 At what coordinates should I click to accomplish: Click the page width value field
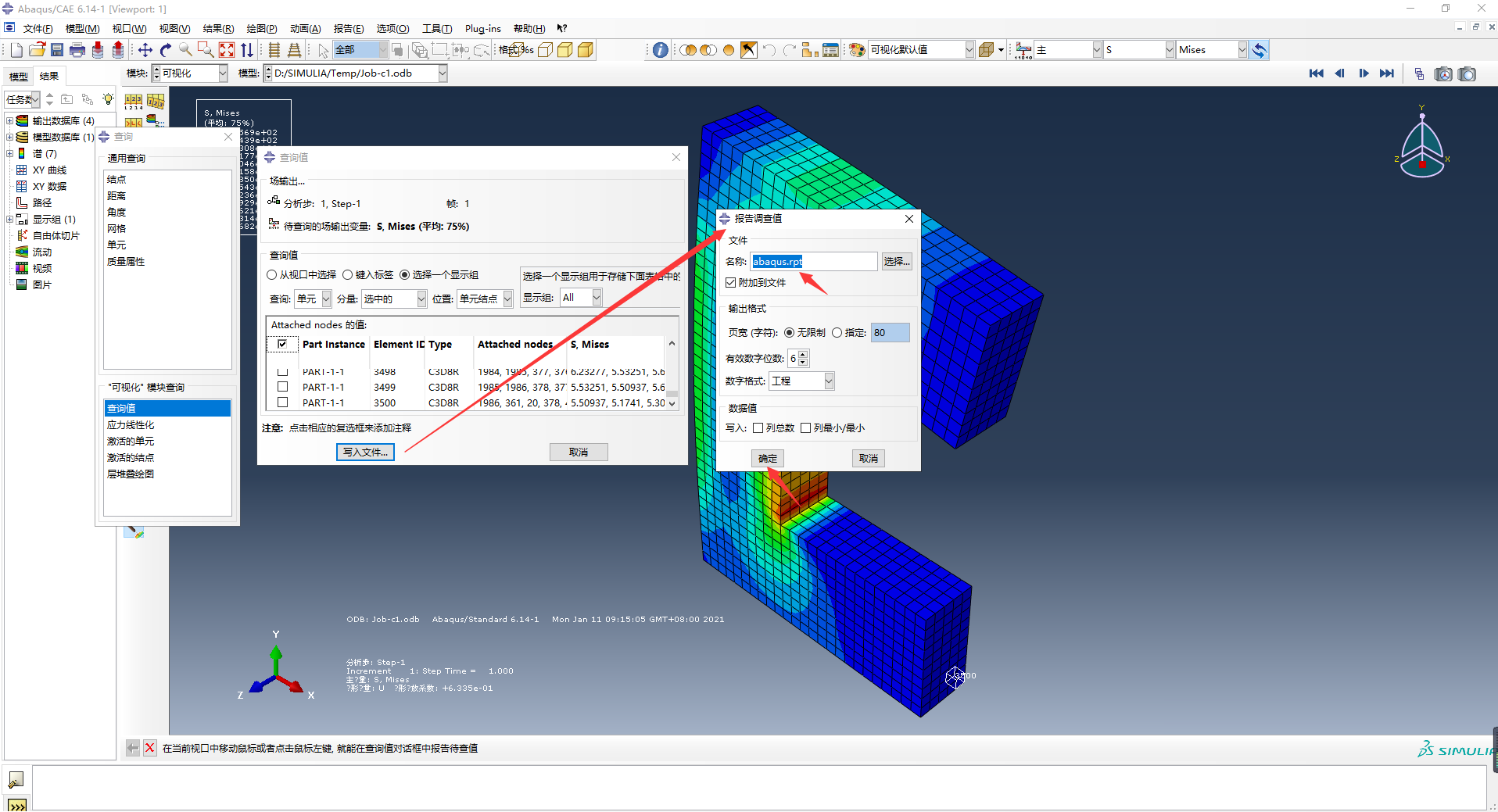(891, 333)
